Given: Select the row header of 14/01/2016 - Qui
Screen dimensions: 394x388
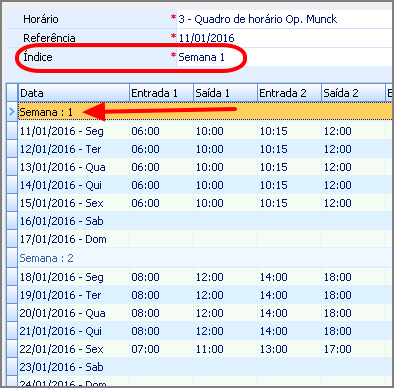Looking at the screenshot, I should pos(12,185).
